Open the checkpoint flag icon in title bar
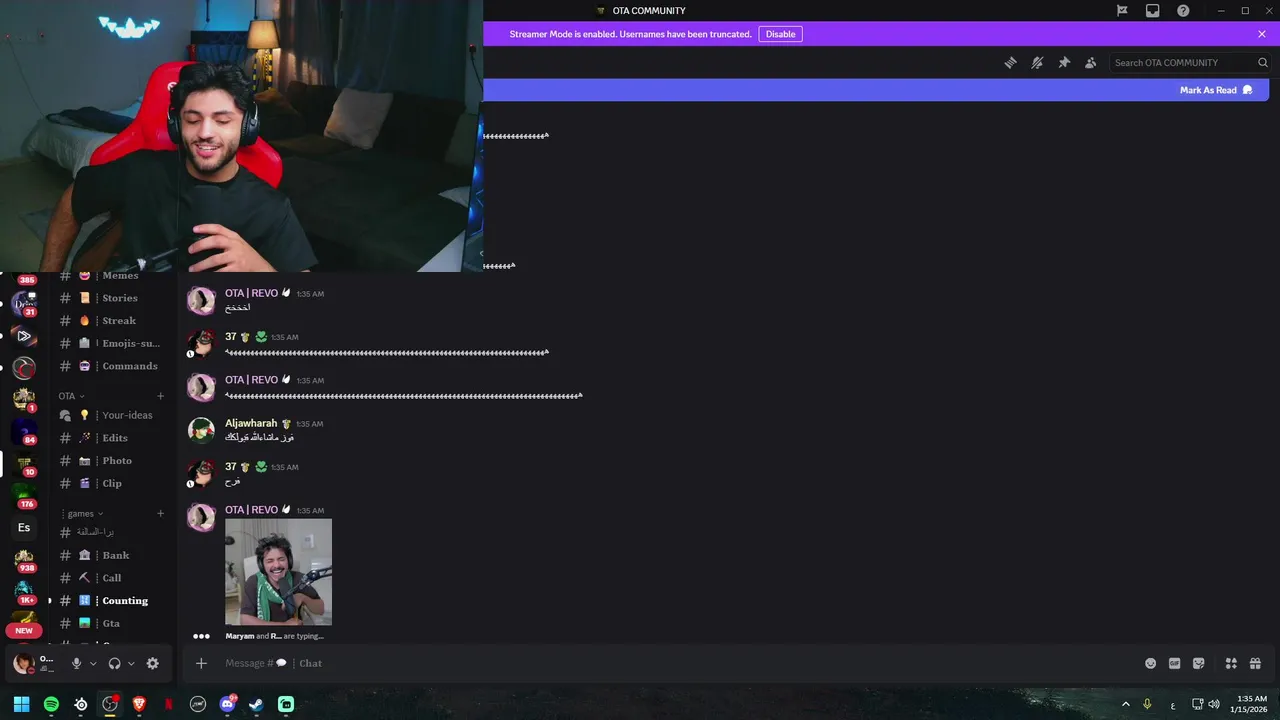This screenshot has width=1280, height=720. 1122,11
